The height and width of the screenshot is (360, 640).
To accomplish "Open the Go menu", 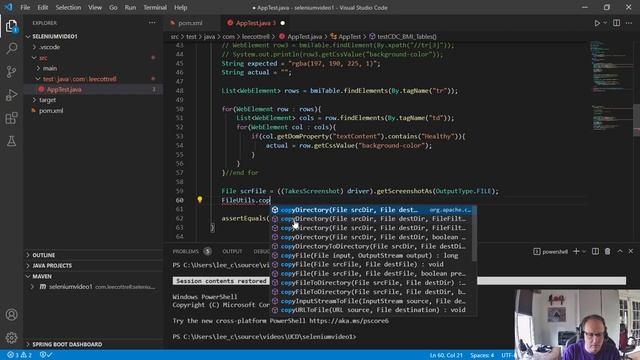I will tap(113, 7).
